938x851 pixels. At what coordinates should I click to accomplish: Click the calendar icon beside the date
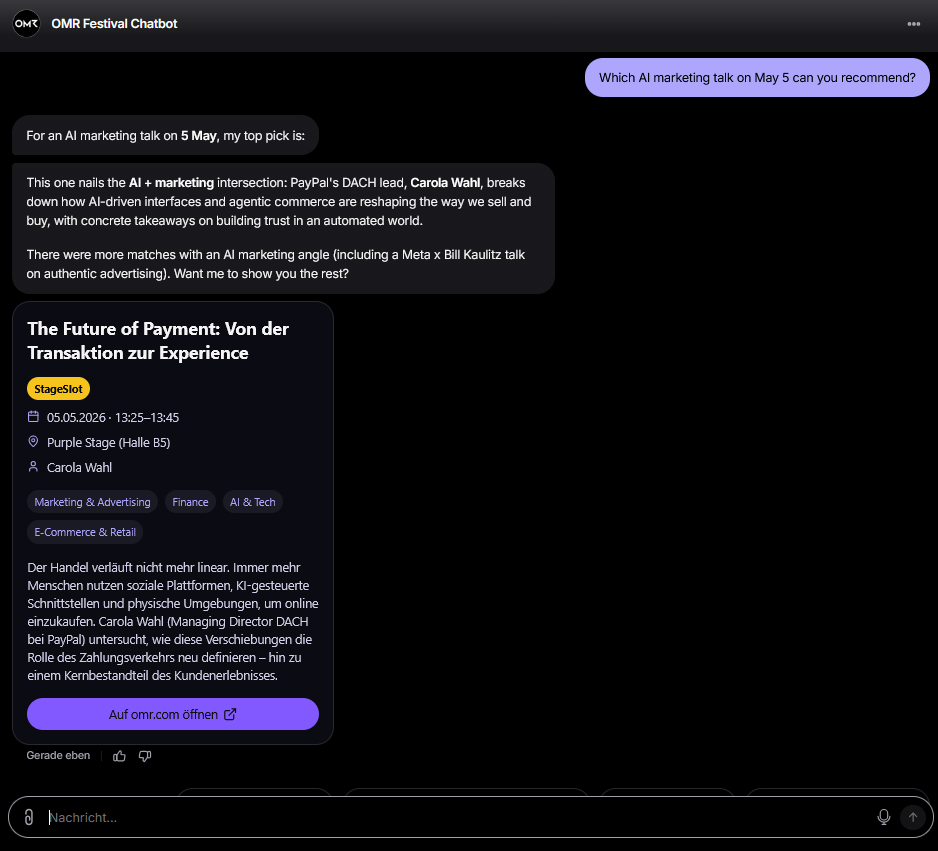coord(34,416)
